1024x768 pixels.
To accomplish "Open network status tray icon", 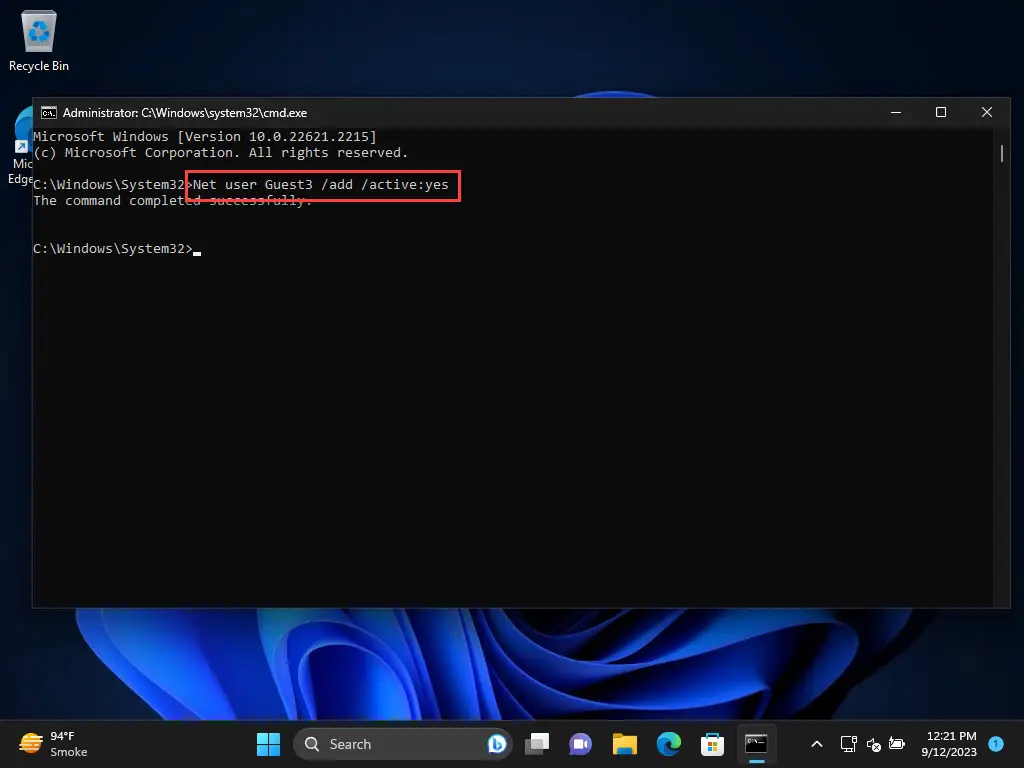I will click(x=848, y=744).
